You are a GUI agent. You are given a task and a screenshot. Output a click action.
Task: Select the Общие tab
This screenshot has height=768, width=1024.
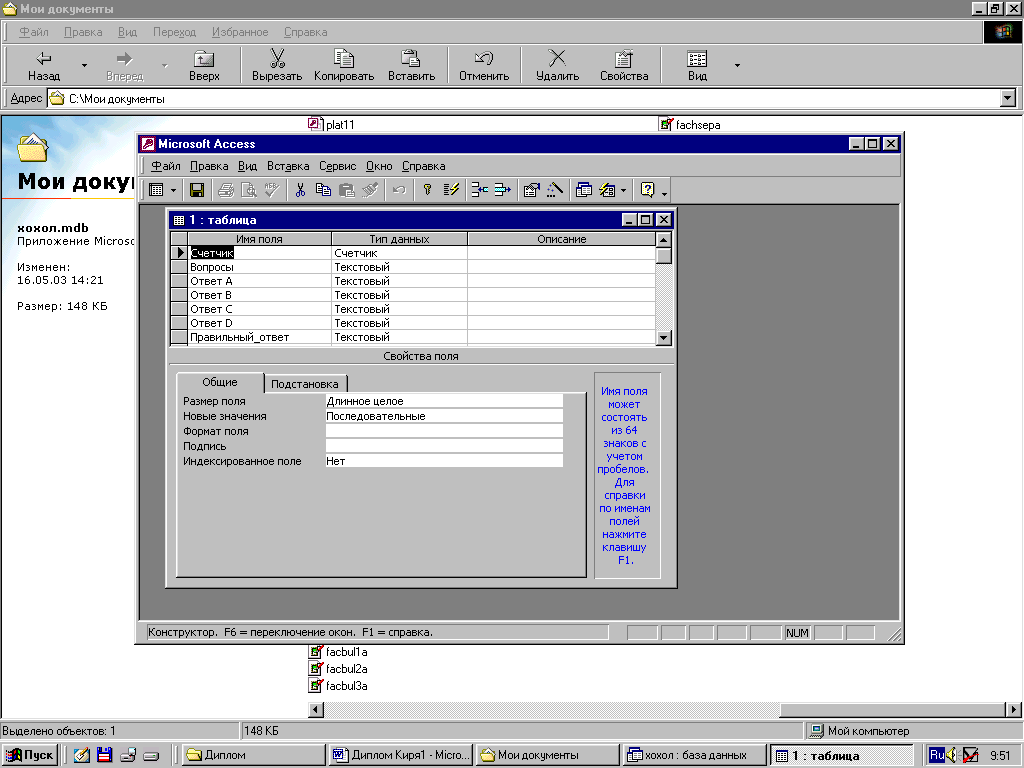point(220,382)
